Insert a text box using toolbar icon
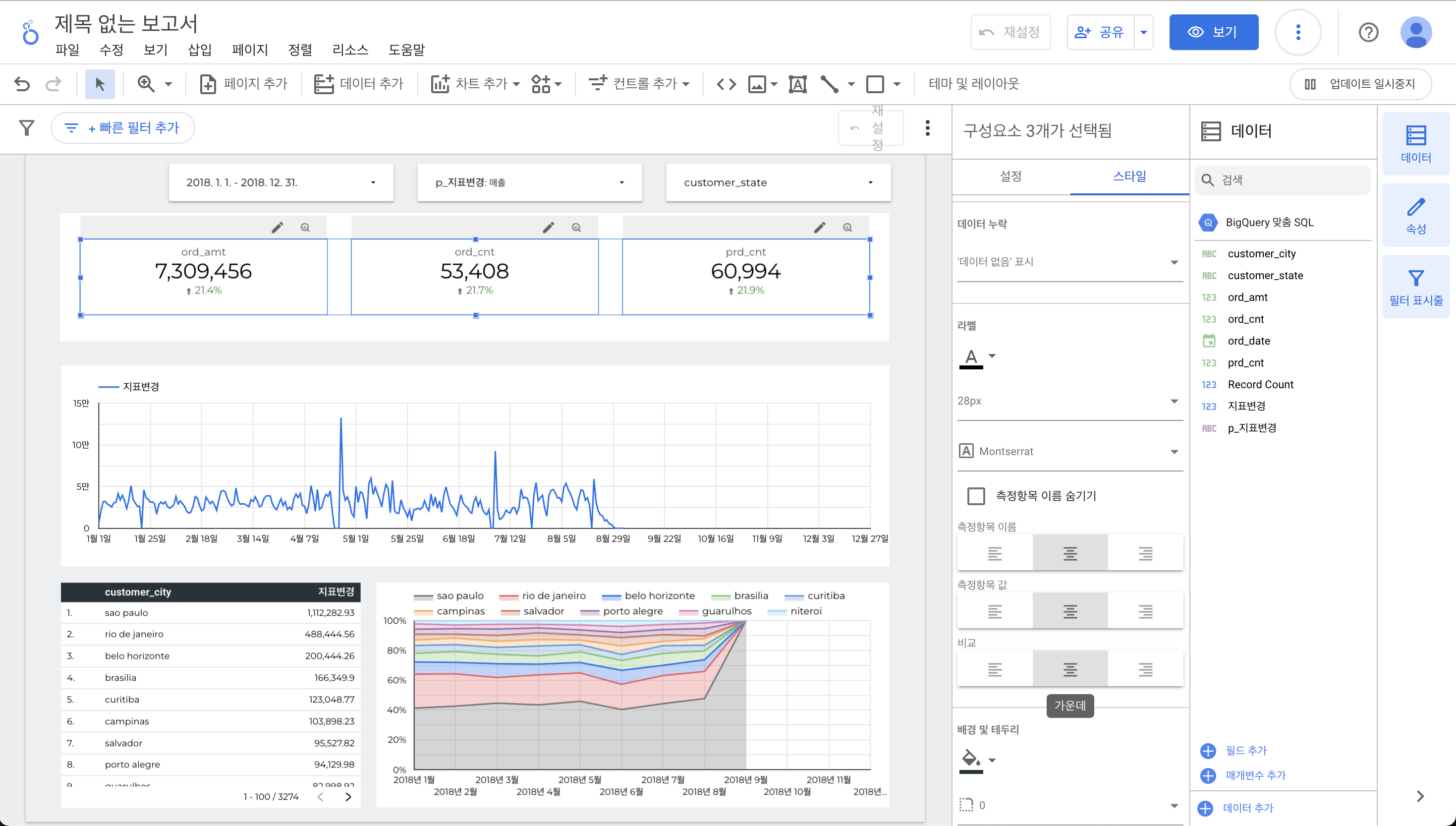1456x826 pixels. click(797, 84)
